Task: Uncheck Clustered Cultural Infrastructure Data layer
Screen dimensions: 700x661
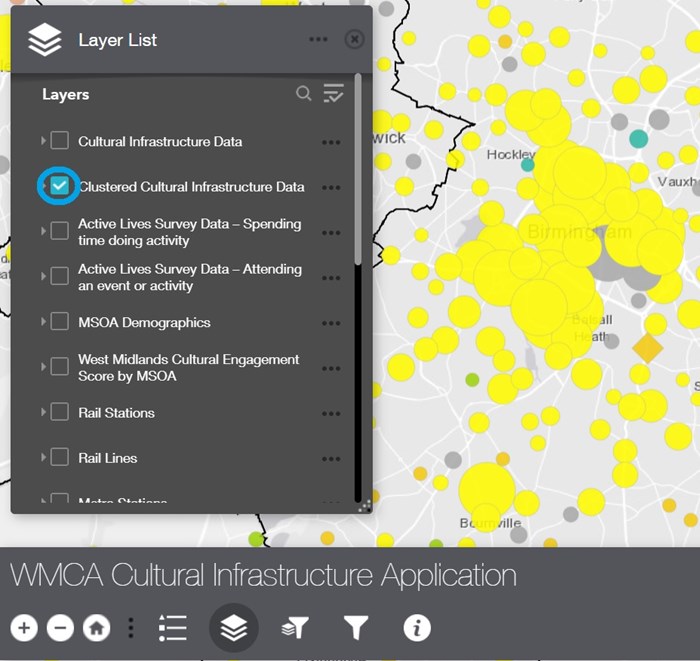Action: (x=60, y=186)
